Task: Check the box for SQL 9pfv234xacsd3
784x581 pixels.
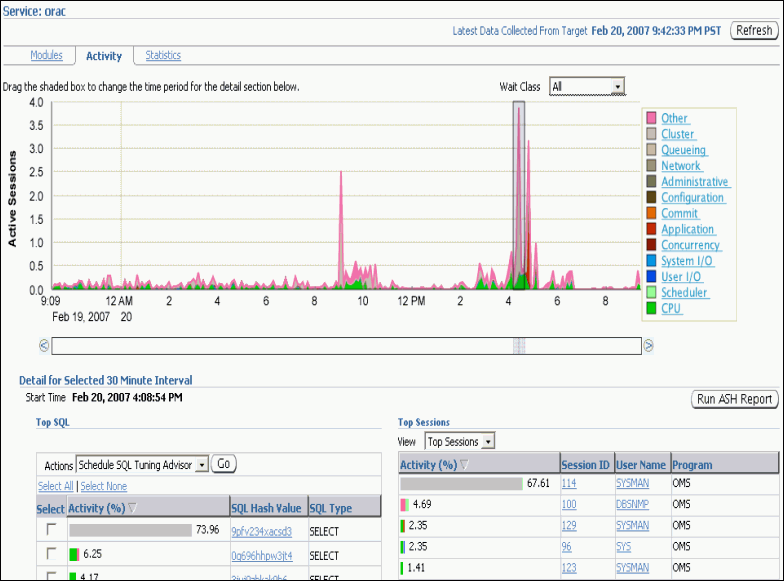Action: (x=50, y=530)
